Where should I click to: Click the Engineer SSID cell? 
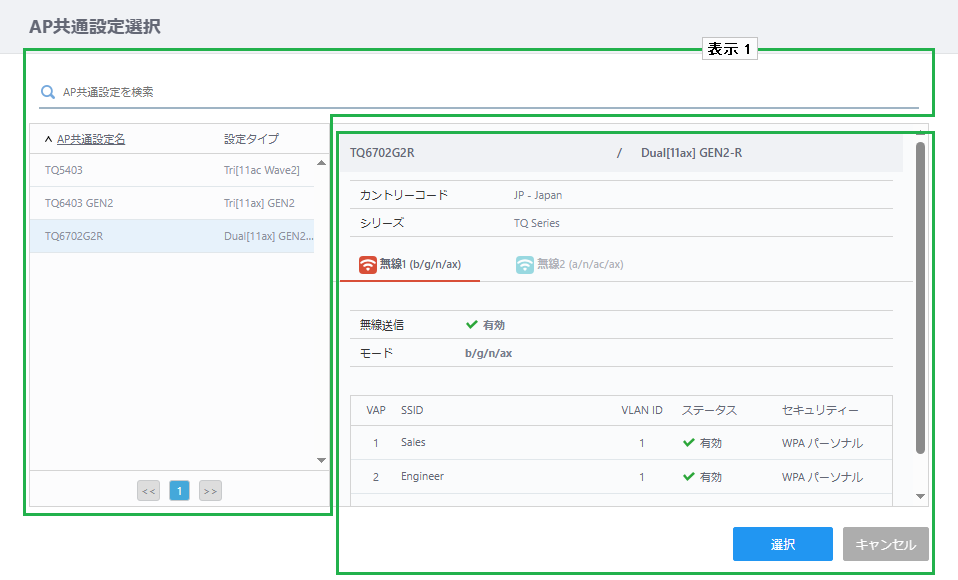422,477
